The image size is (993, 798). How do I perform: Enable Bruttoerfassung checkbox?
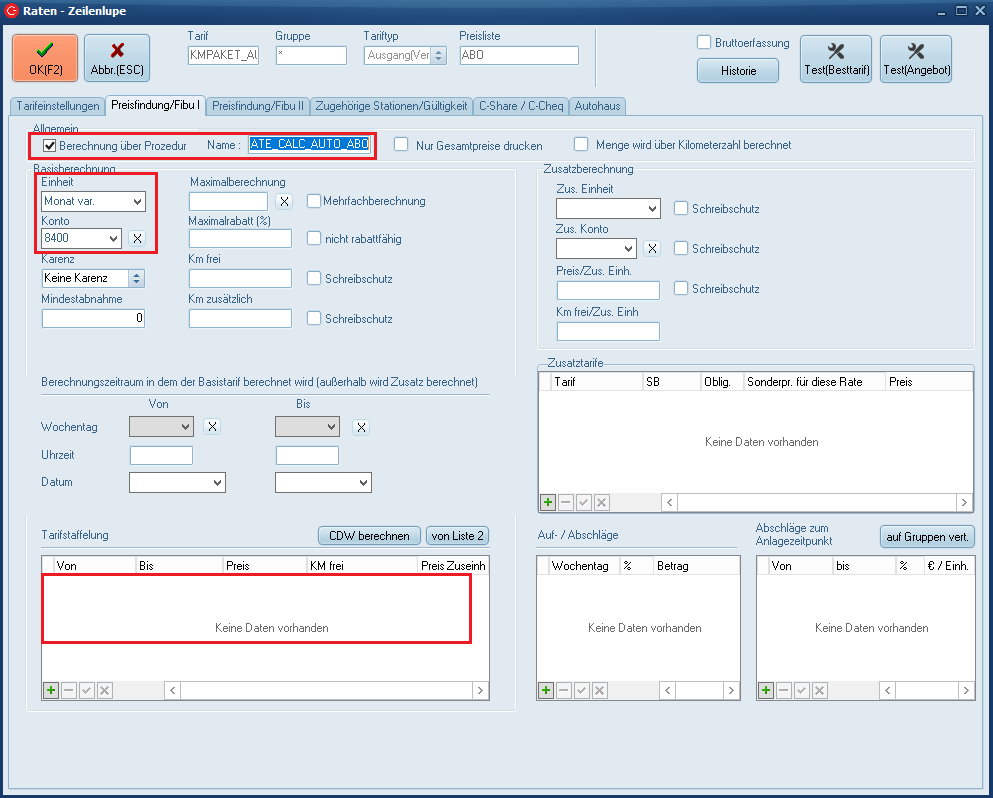pyautogui.click(x=704, y=43)
